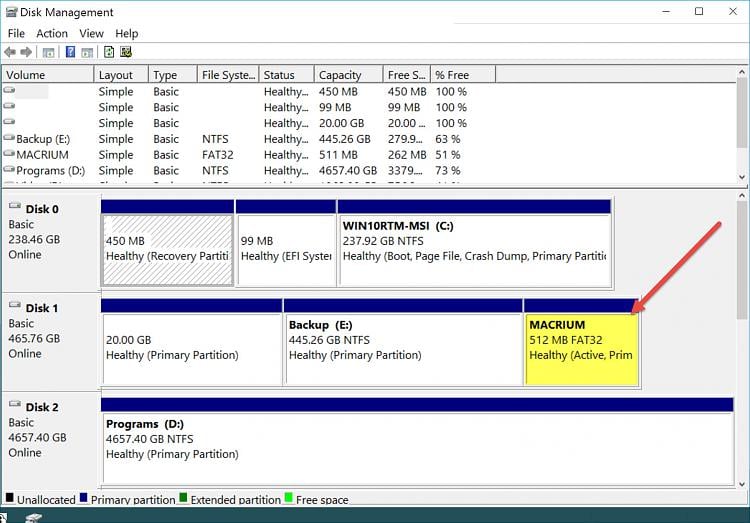Open the Action menu

coord(52,33)
